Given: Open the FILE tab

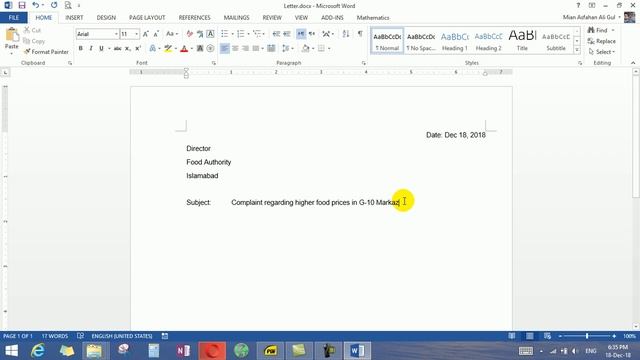Looking at the screenshot, I should pos(14,18).
